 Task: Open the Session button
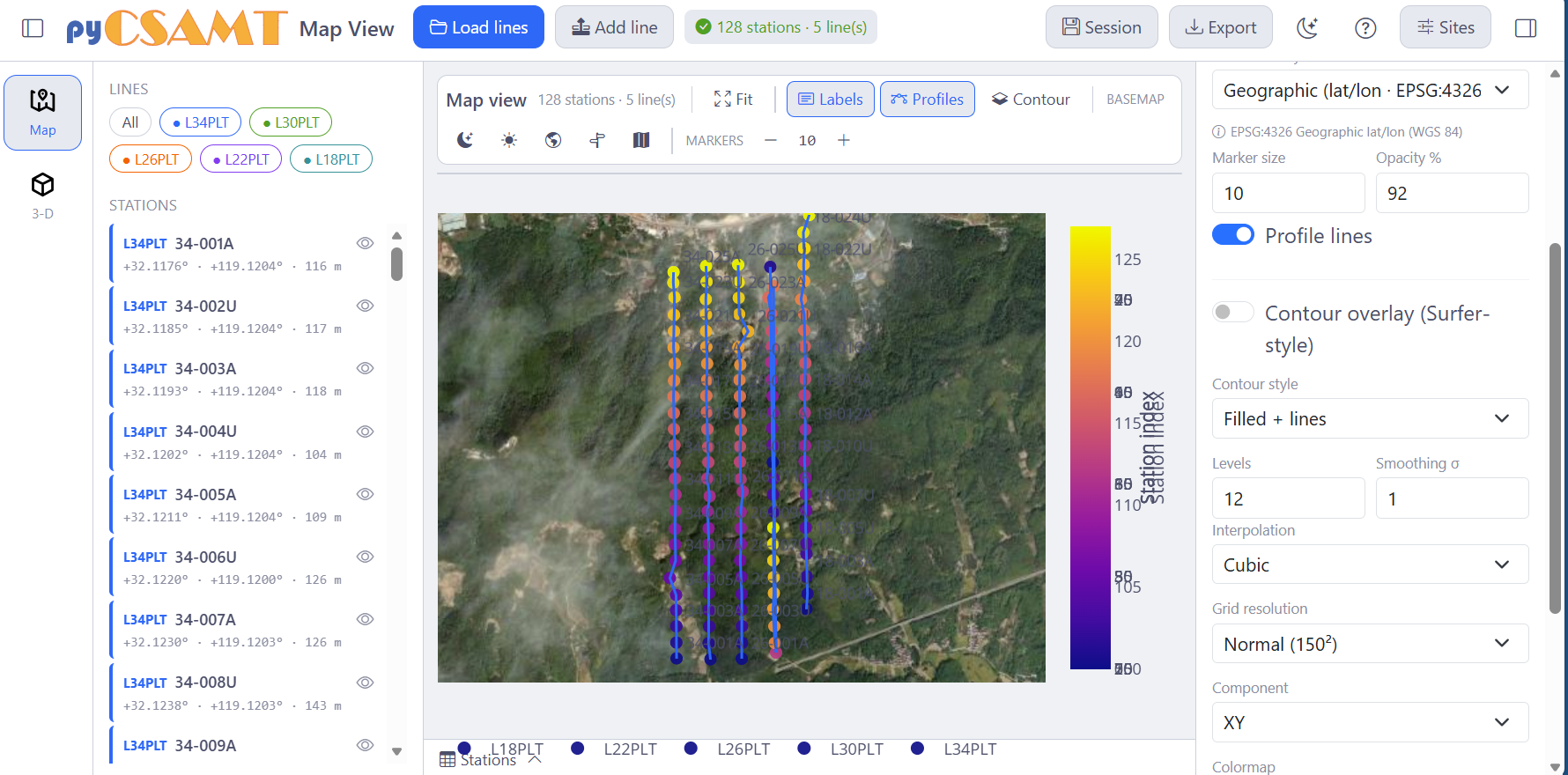coord(1101,27)
